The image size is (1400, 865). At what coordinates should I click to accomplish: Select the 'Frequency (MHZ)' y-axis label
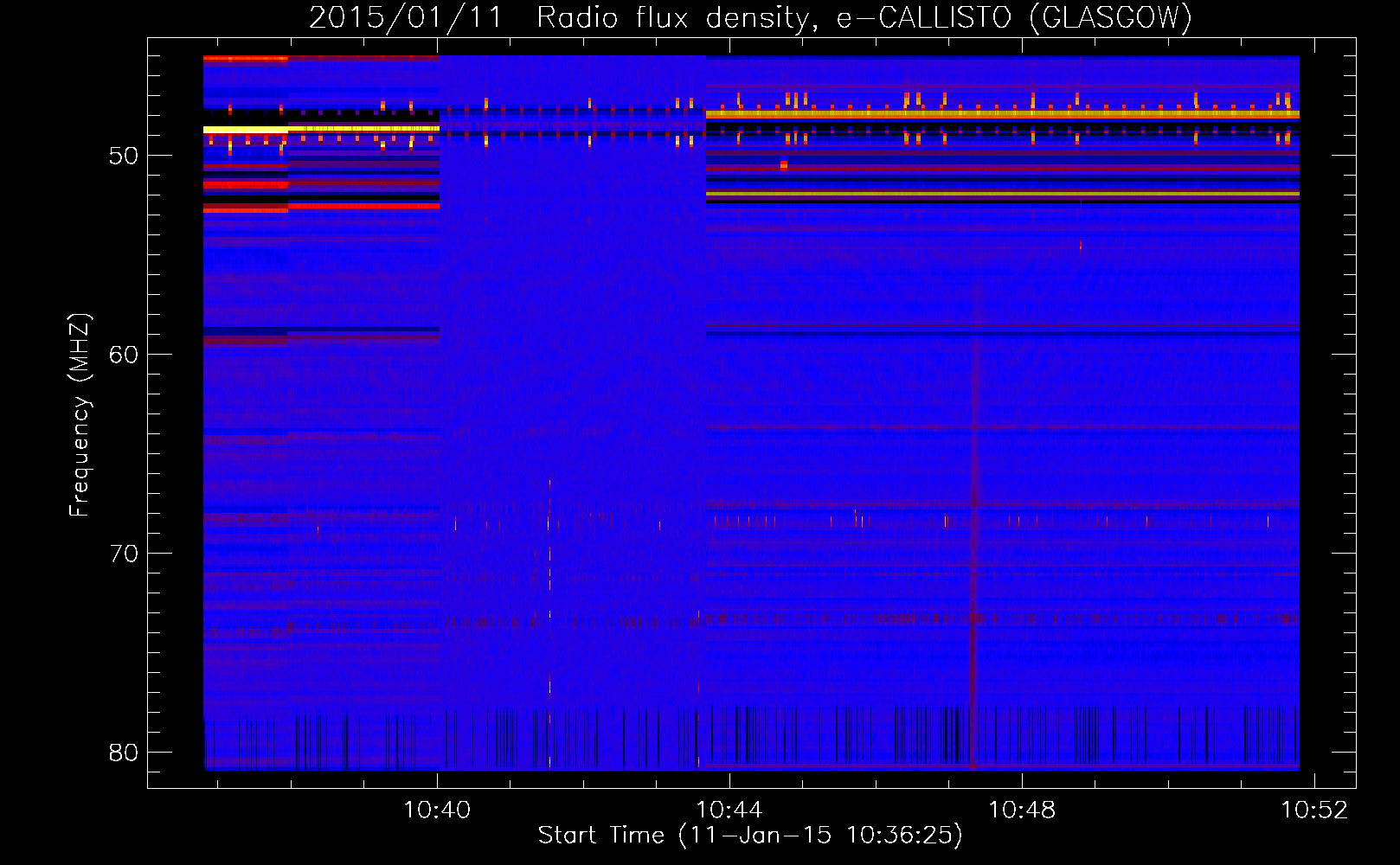(x=80, y=415)
